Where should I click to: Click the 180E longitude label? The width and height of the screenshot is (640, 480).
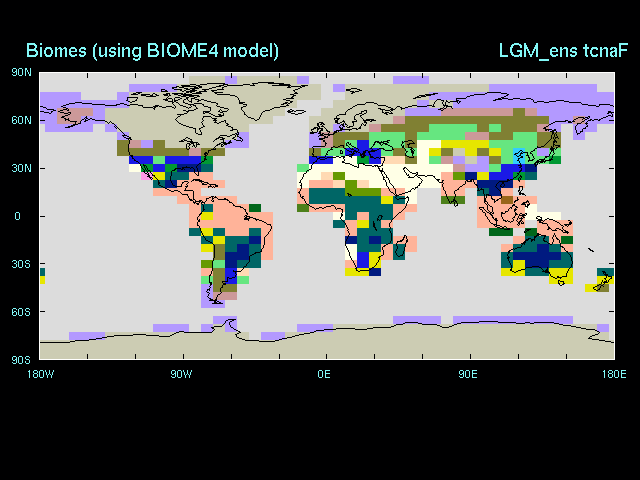[614, 374]
